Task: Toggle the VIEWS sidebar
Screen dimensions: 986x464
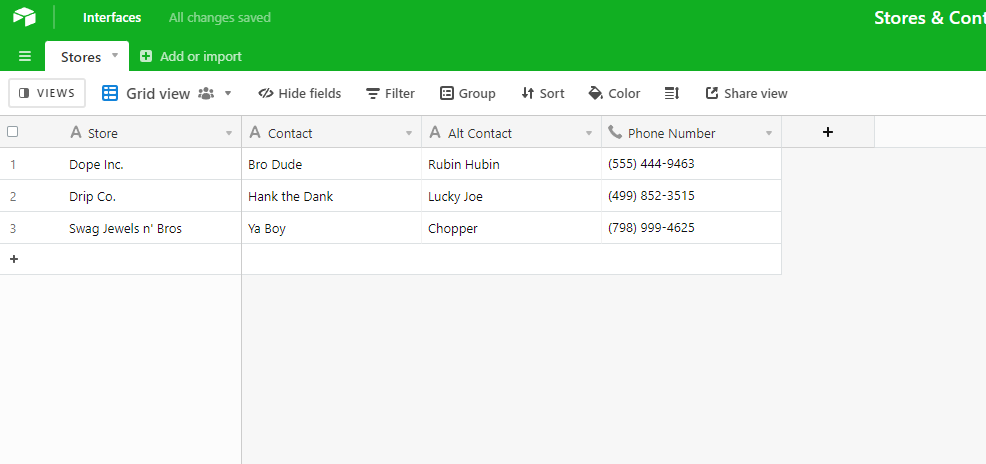Action: [x=47, y=93]
